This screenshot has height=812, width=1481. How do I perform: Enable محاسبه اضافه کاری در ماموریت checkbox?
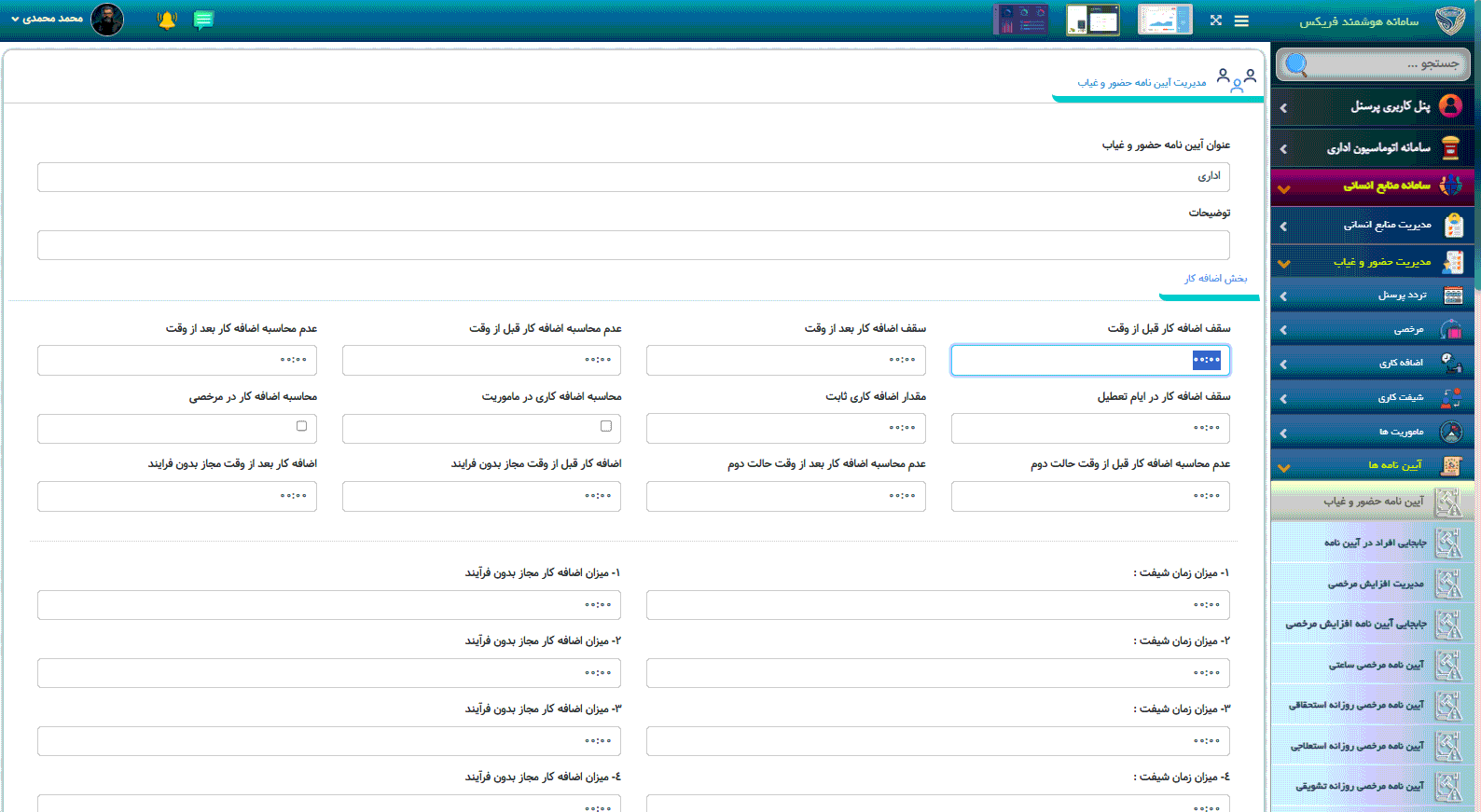[606, 426]
